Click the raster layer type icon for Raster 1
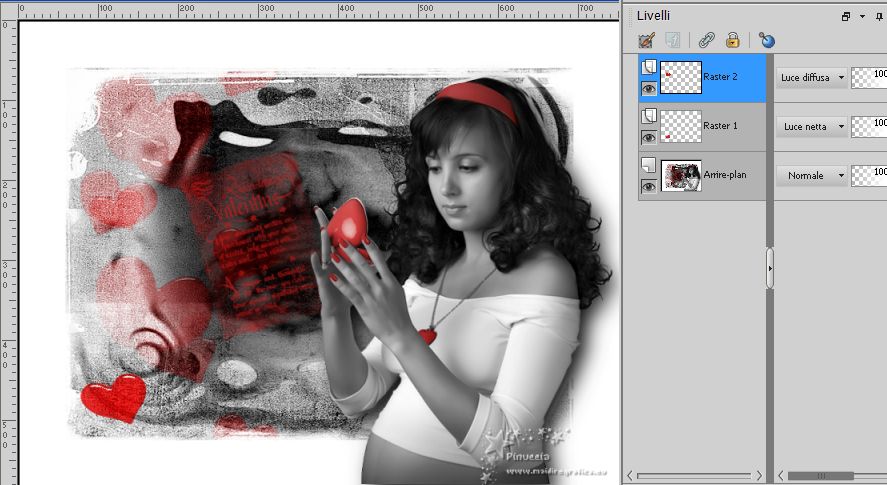The width and height of the screenshot is (887, 485). coord(648,116)
